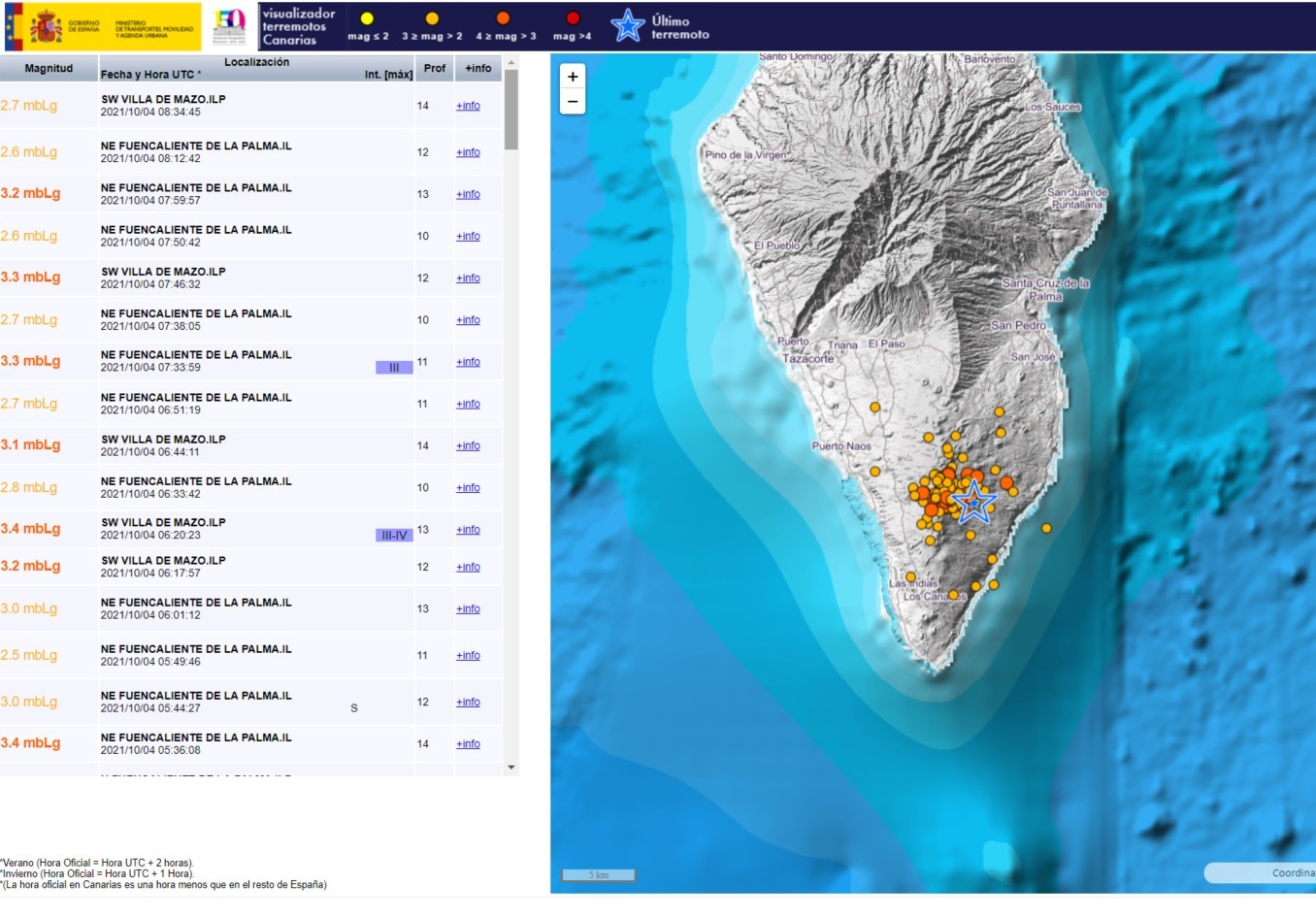Screen dimensions: 1316x917
Task: Open +info for 3.4 mbLg 06:20:23 event
Action: coord(468,530)
